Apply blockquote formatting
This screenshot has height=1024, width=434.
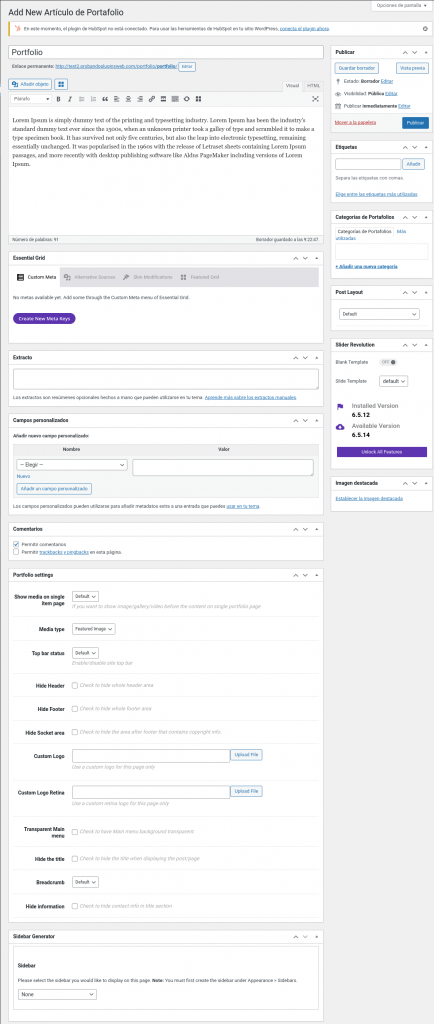click(104, 99)
